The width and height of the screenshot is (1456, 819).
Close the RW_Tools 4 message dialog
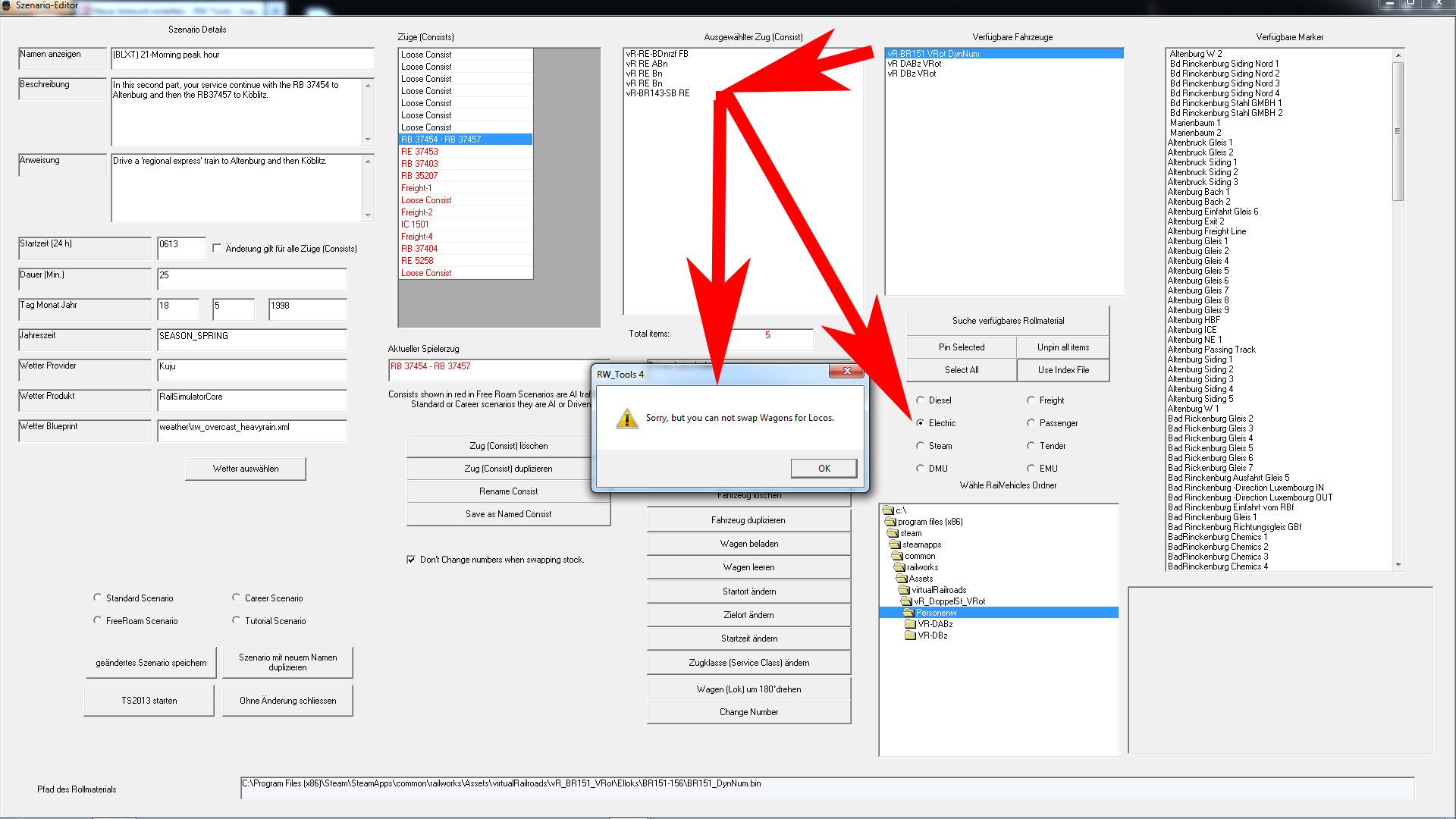click(846, 371)
